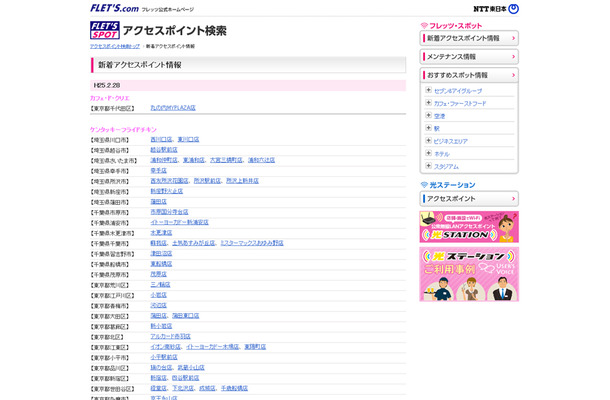
Task: Open the 蒲田東口店 link
Action: 186,316
